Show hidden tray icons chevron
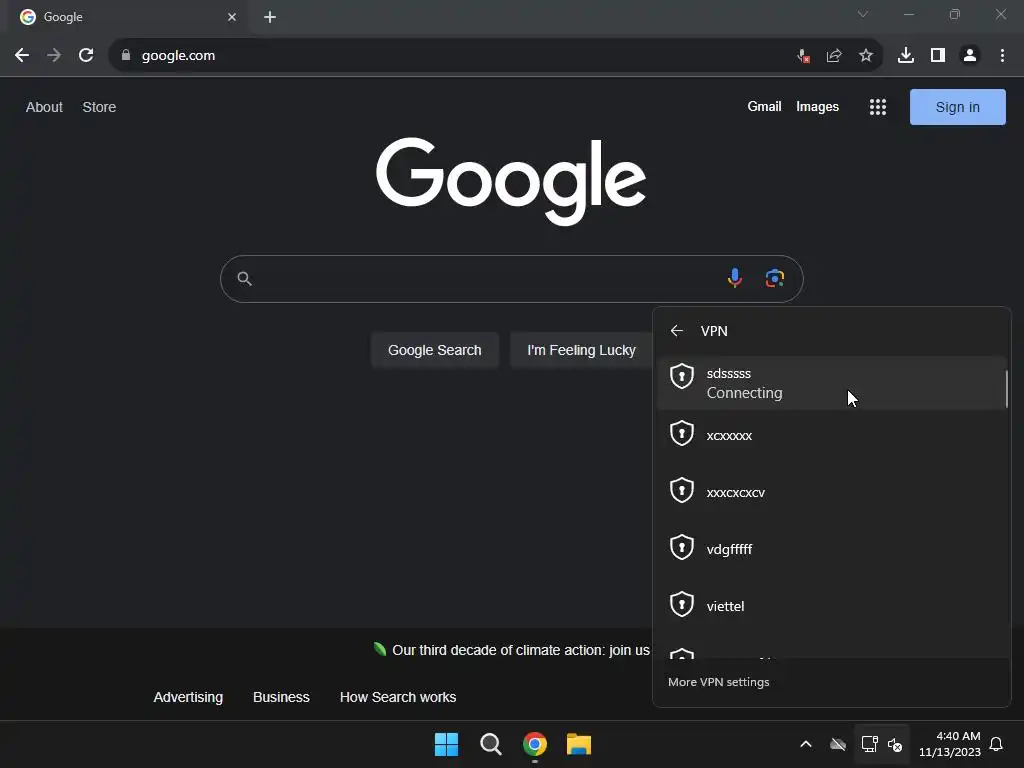 pyautogui.click(x=806, y=744)
